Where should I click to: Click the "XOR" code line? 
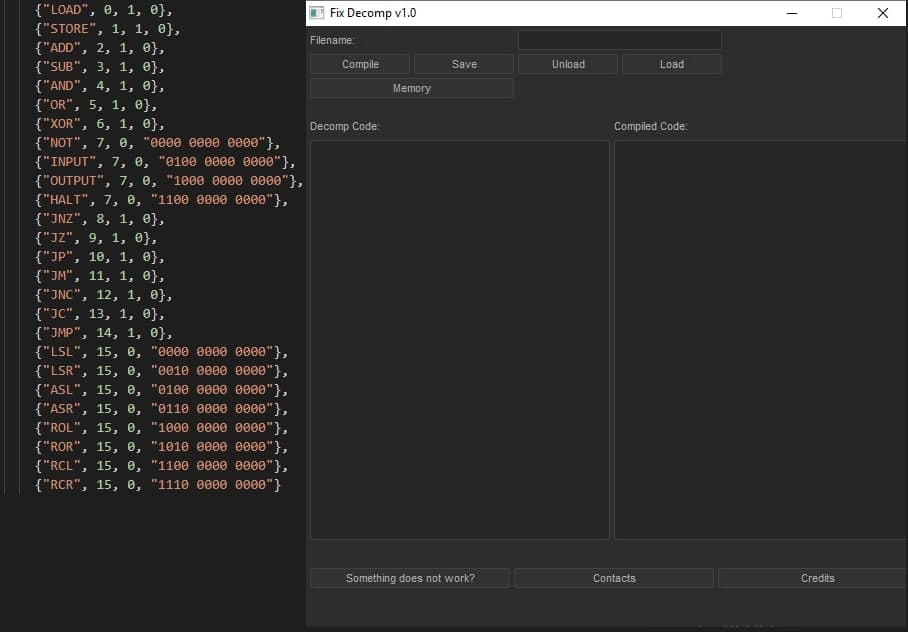point(100,124)
